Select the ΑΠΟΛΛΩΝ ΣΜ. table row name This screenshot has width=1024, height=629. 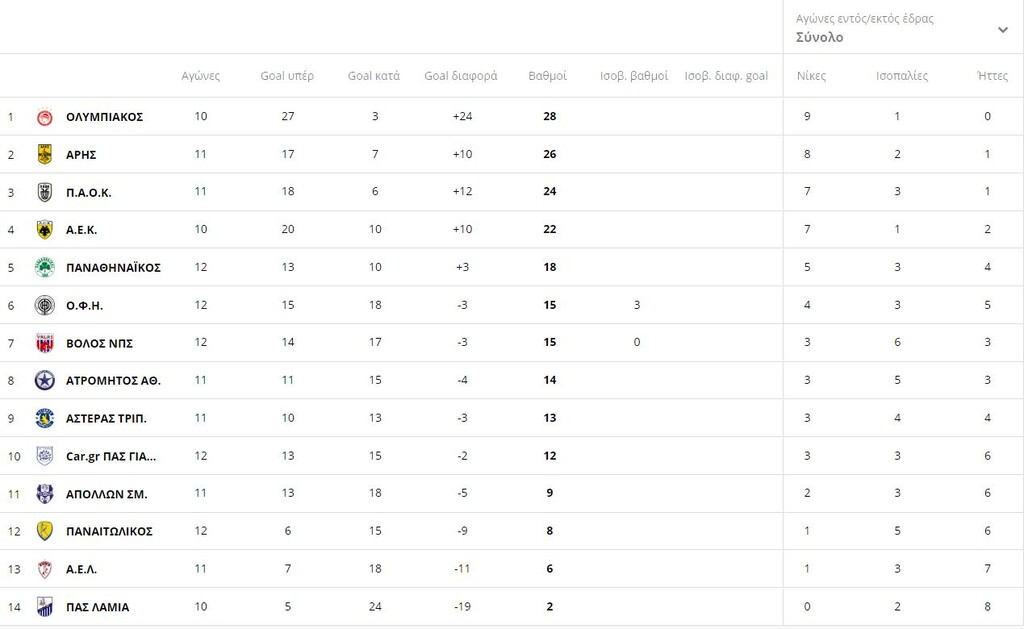click(x=106, y=494)
